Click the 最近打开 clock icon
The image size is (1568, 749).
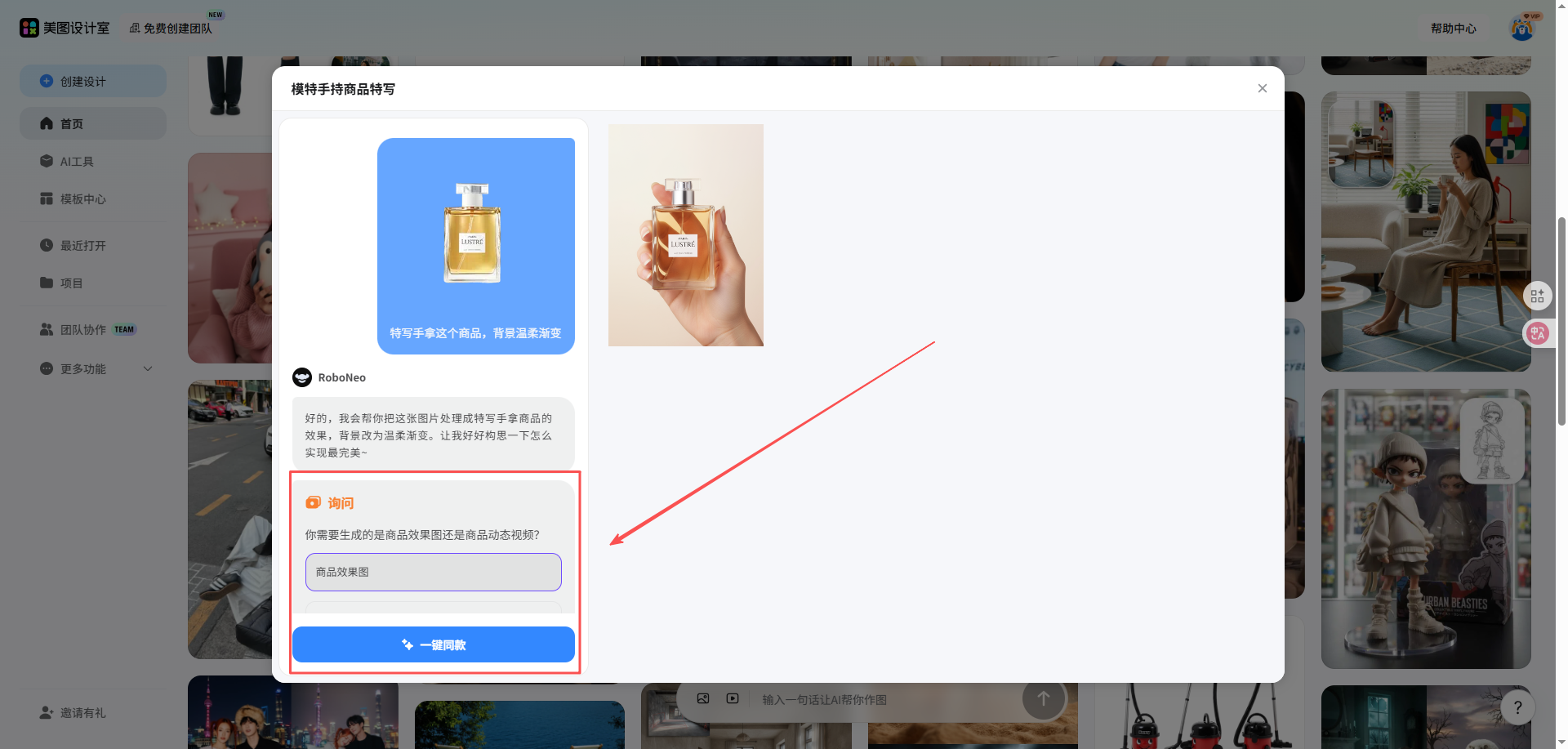[47, 246]
